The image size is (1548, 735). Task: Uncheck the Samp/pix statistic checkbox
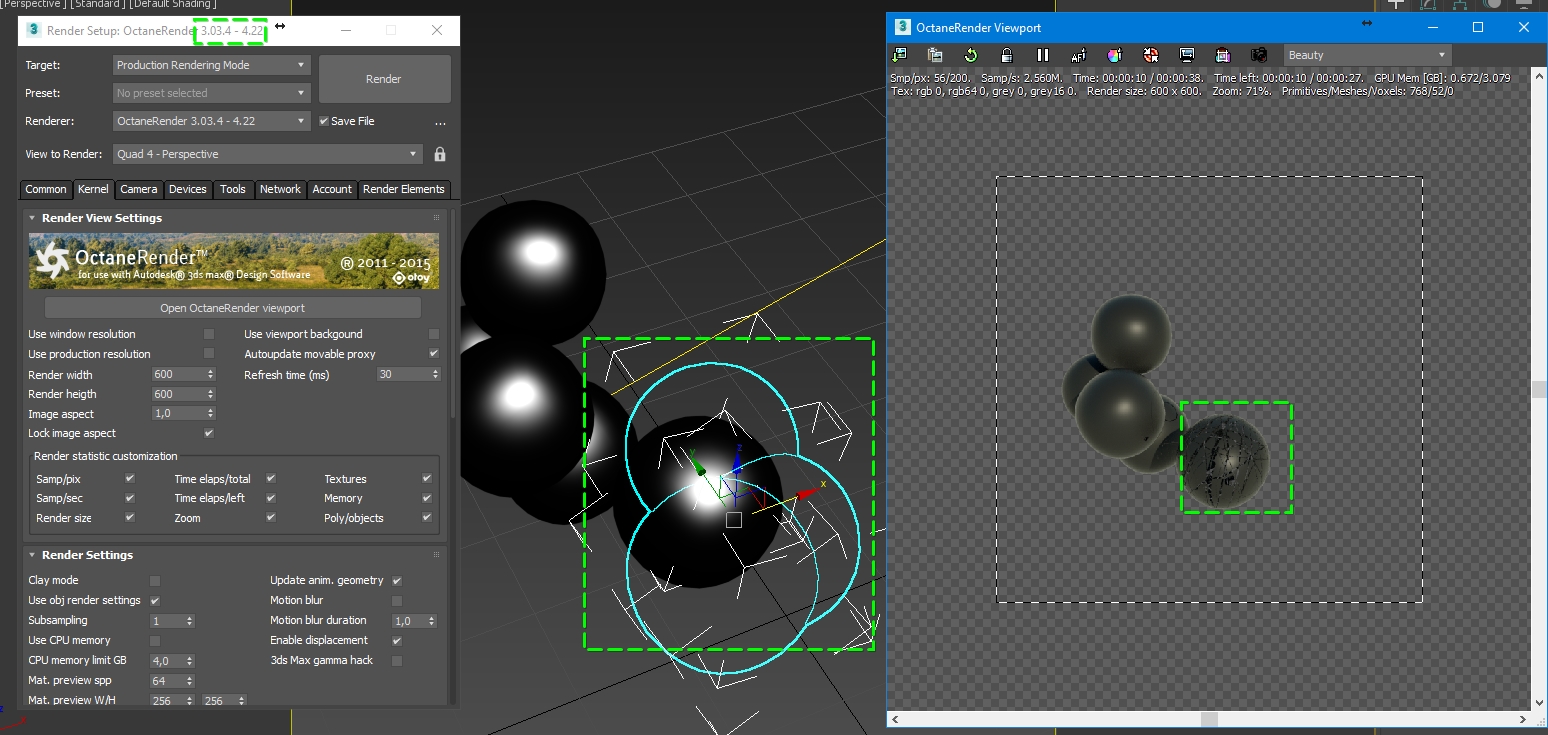coord(130,479)
